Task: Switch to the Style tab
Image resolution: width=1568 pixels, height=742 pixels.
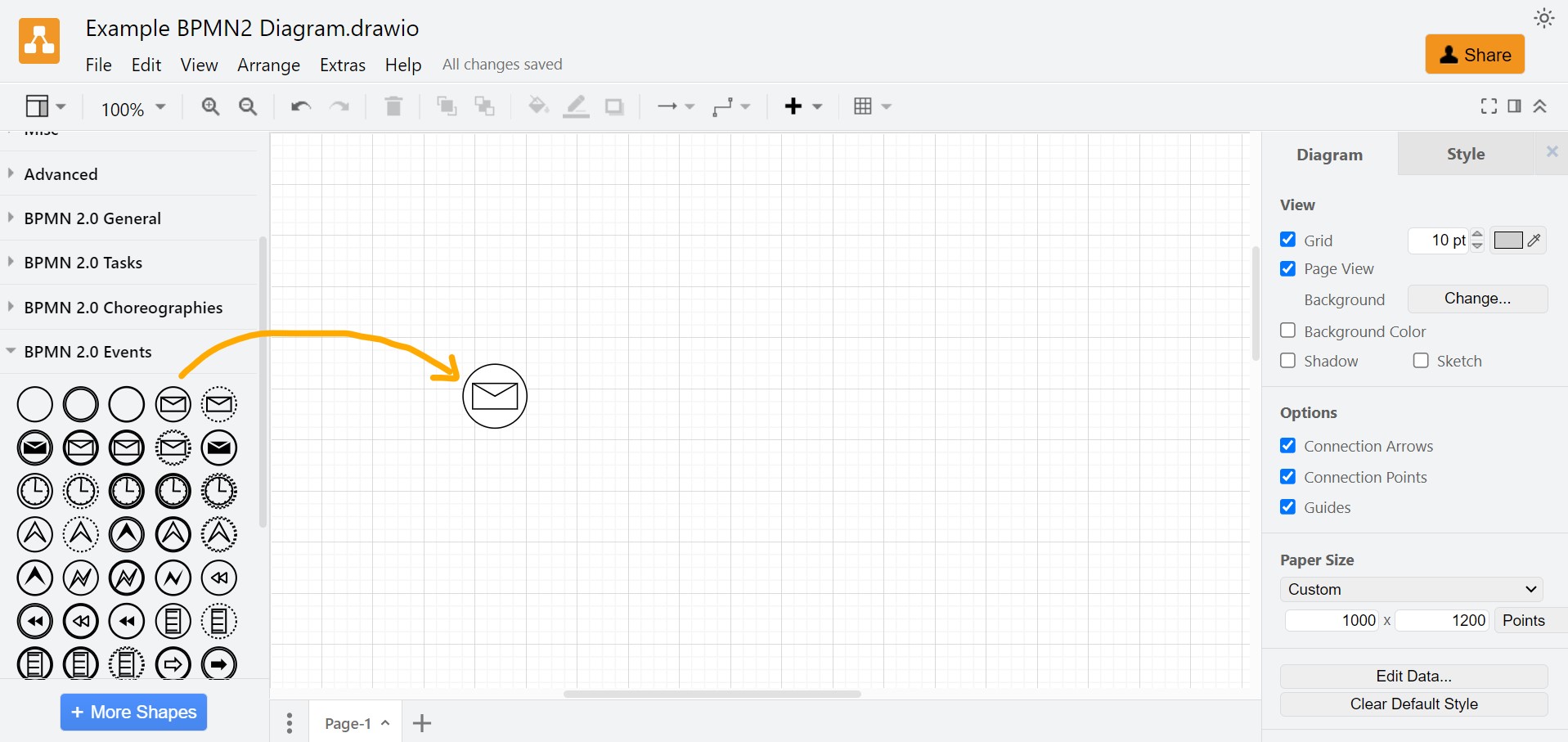Action: point(1465,154)
